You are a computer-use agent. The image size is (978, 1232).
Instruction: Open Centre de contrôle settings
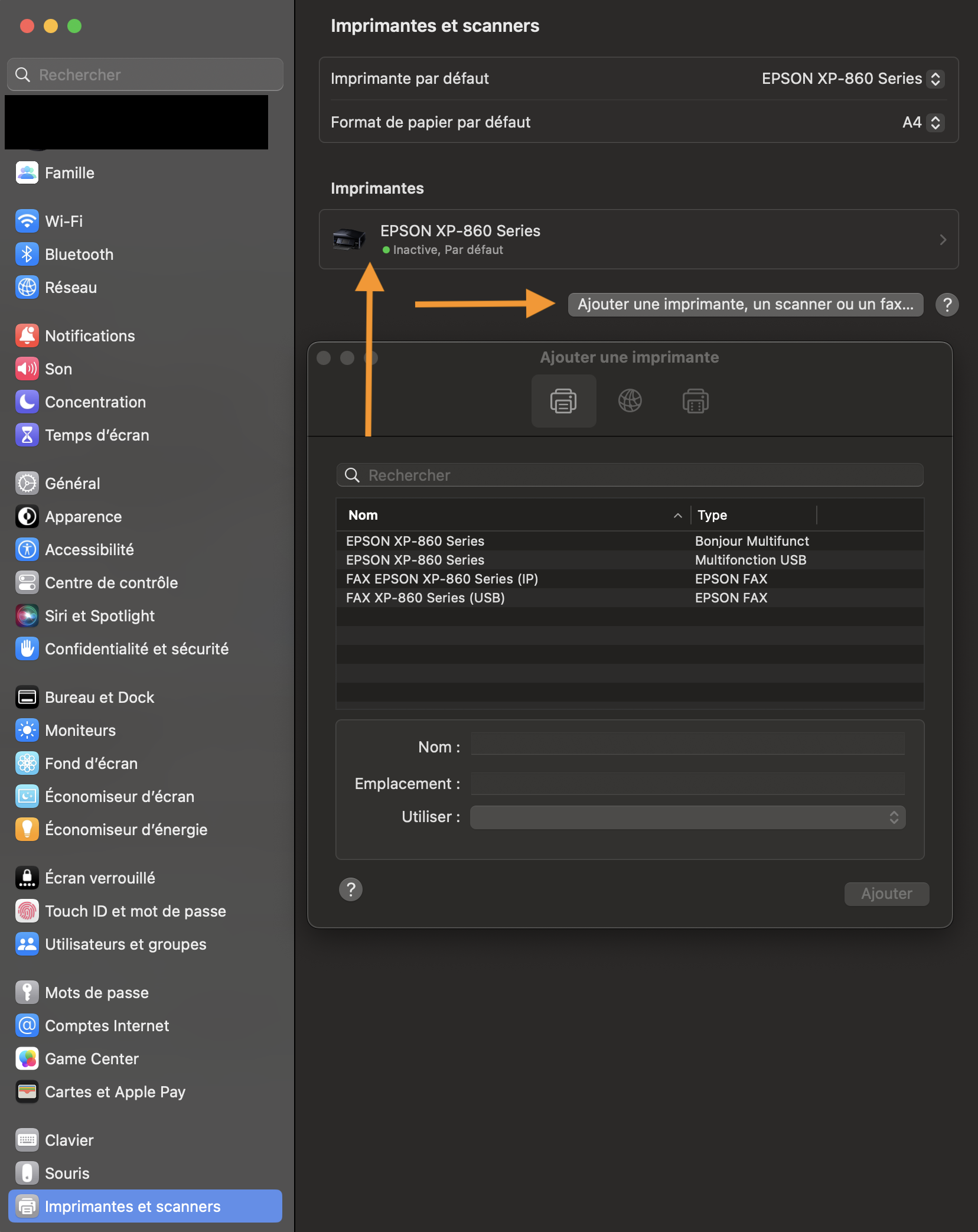(x=145, y=583)
